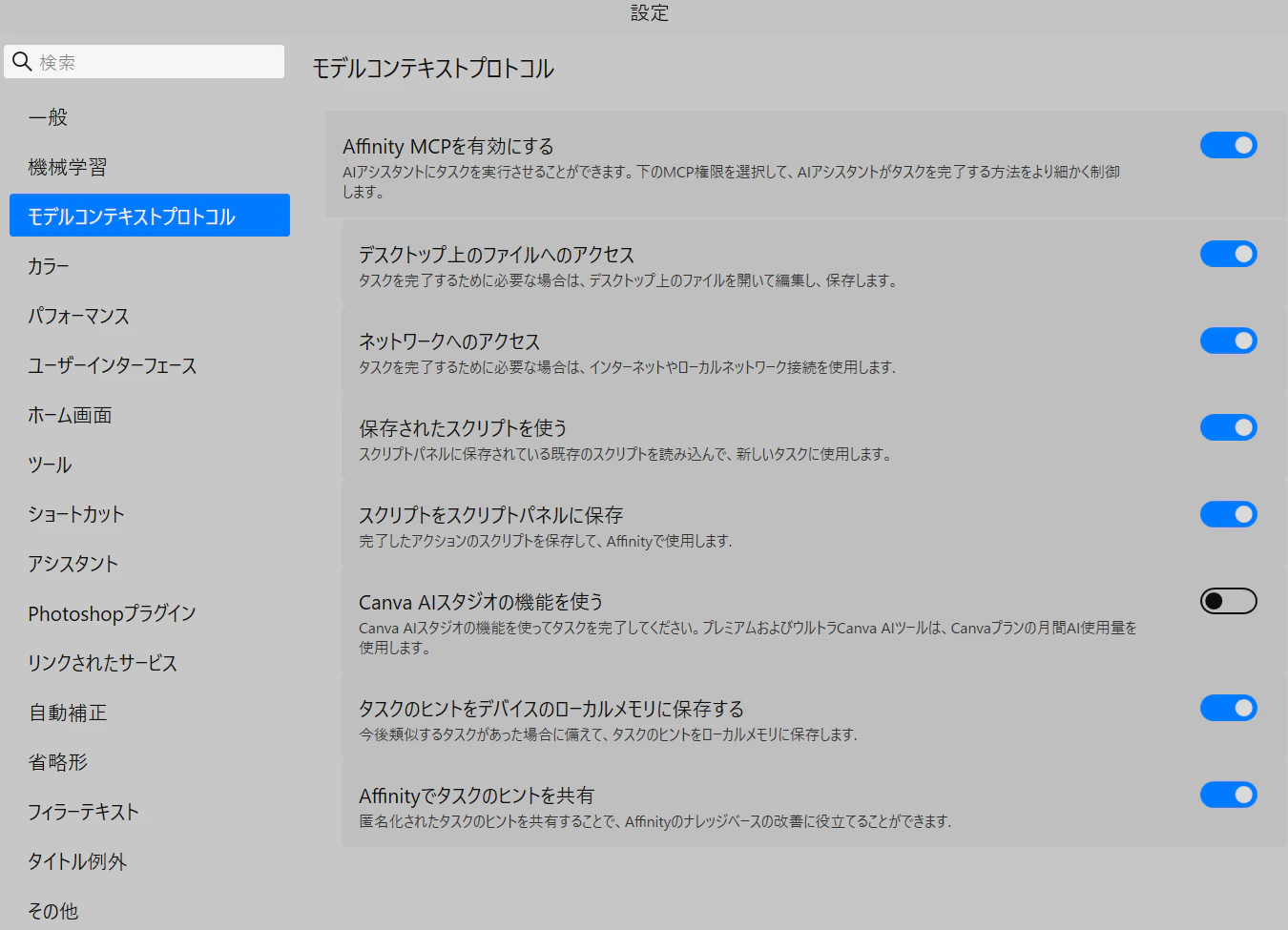Image resolution: width=1288 pixels, height=930 pixels.
Task: Open the その他 settings category
Action: (x=150, y=911)
